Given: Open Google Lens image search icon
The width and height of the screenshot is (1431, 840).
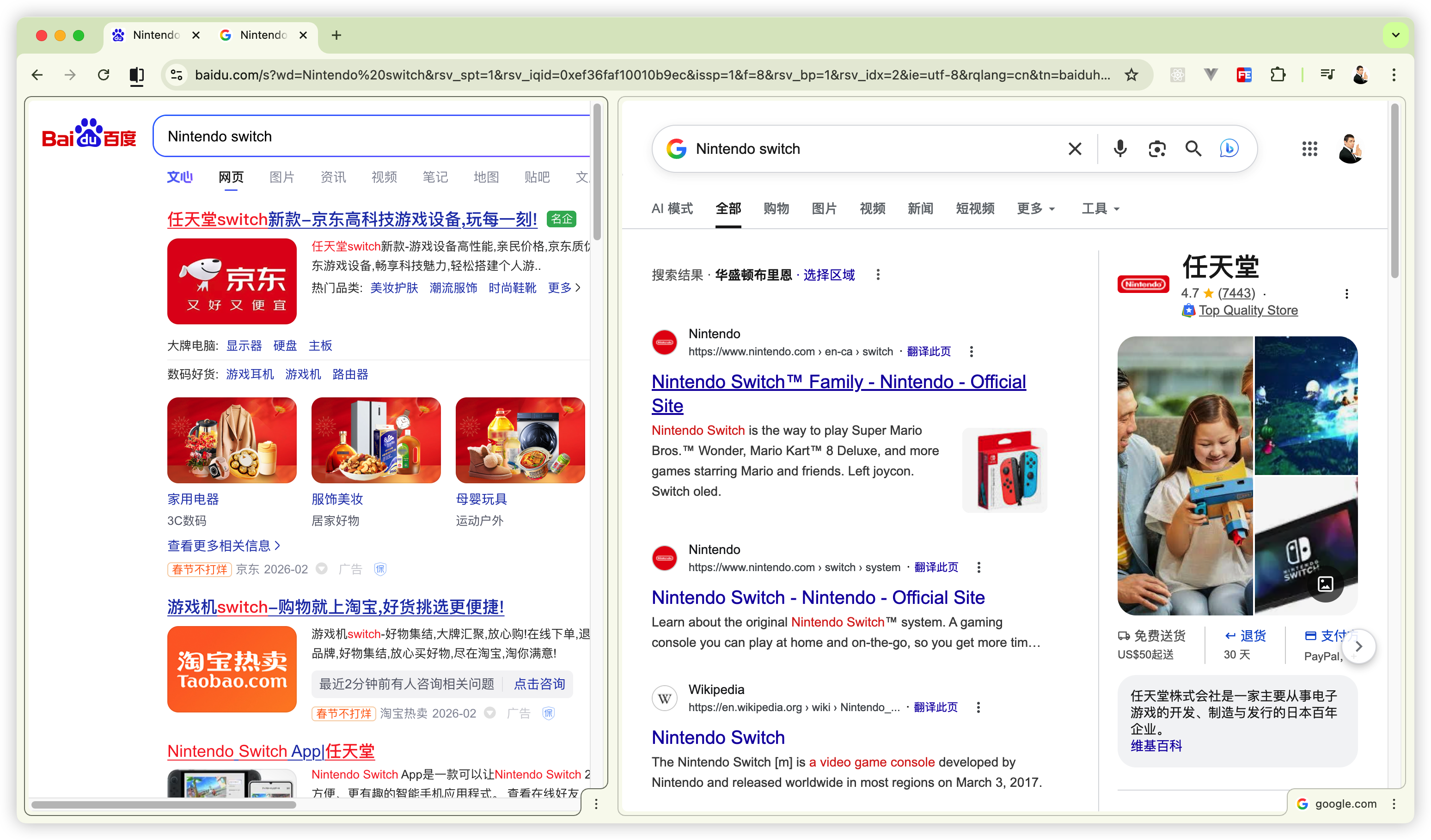Looking at the screenshot, I should [1157, 149].
